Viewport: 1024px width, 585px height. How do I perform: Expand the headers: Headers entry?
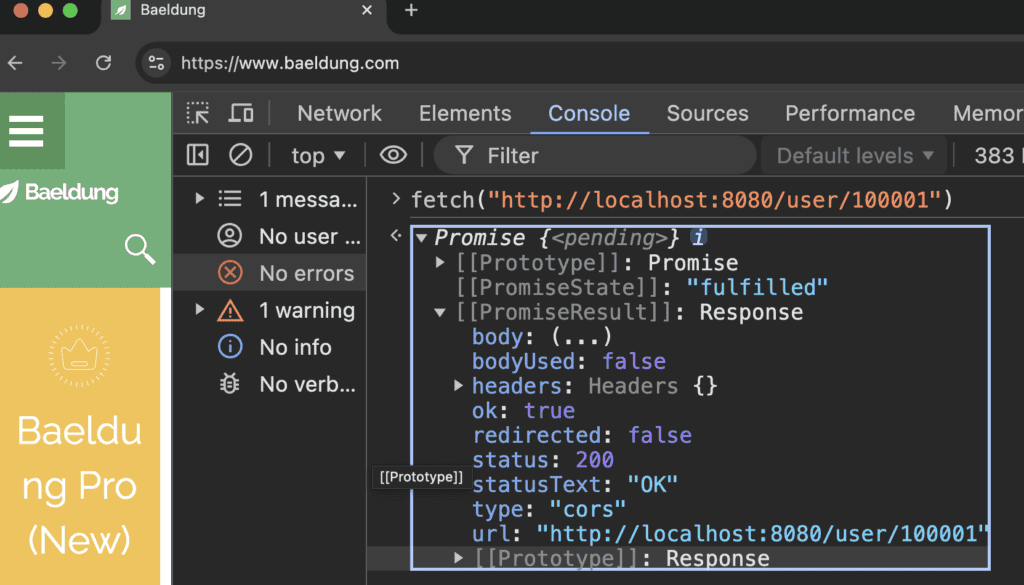[459, 385]
